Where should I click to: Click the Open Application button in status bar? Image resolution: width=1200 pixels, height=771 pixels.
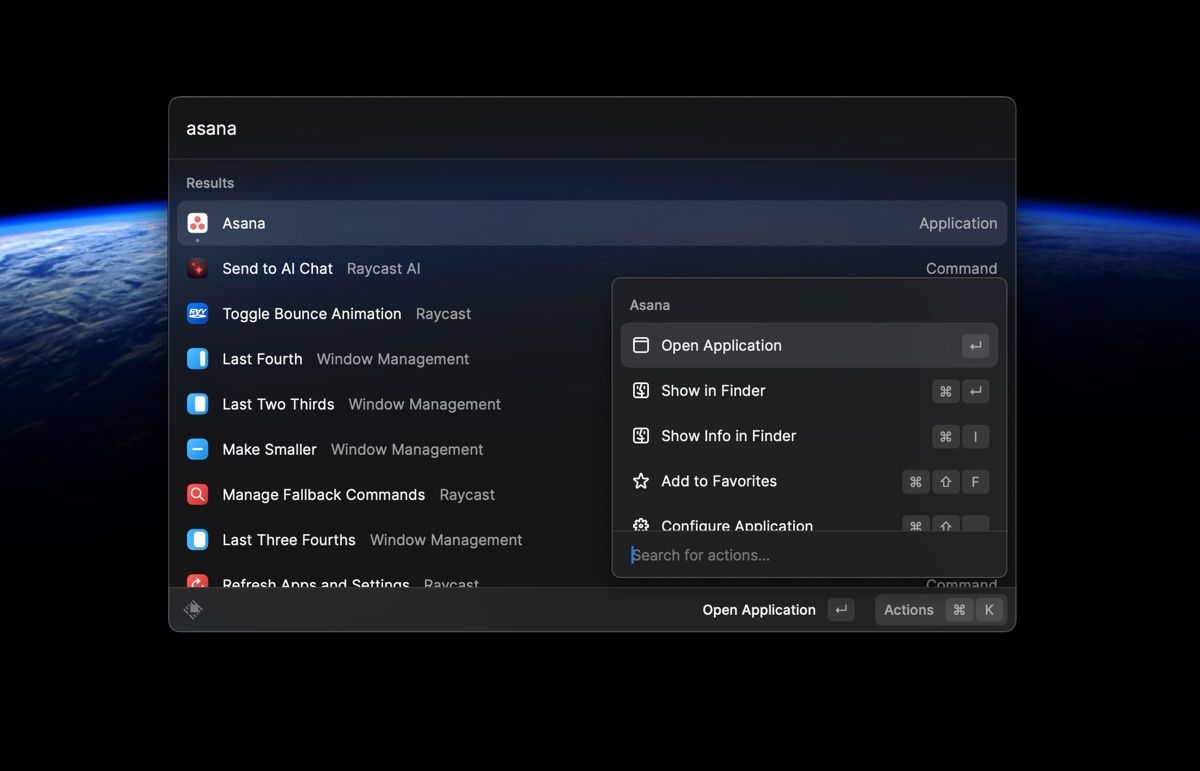(x=759, y=609)
